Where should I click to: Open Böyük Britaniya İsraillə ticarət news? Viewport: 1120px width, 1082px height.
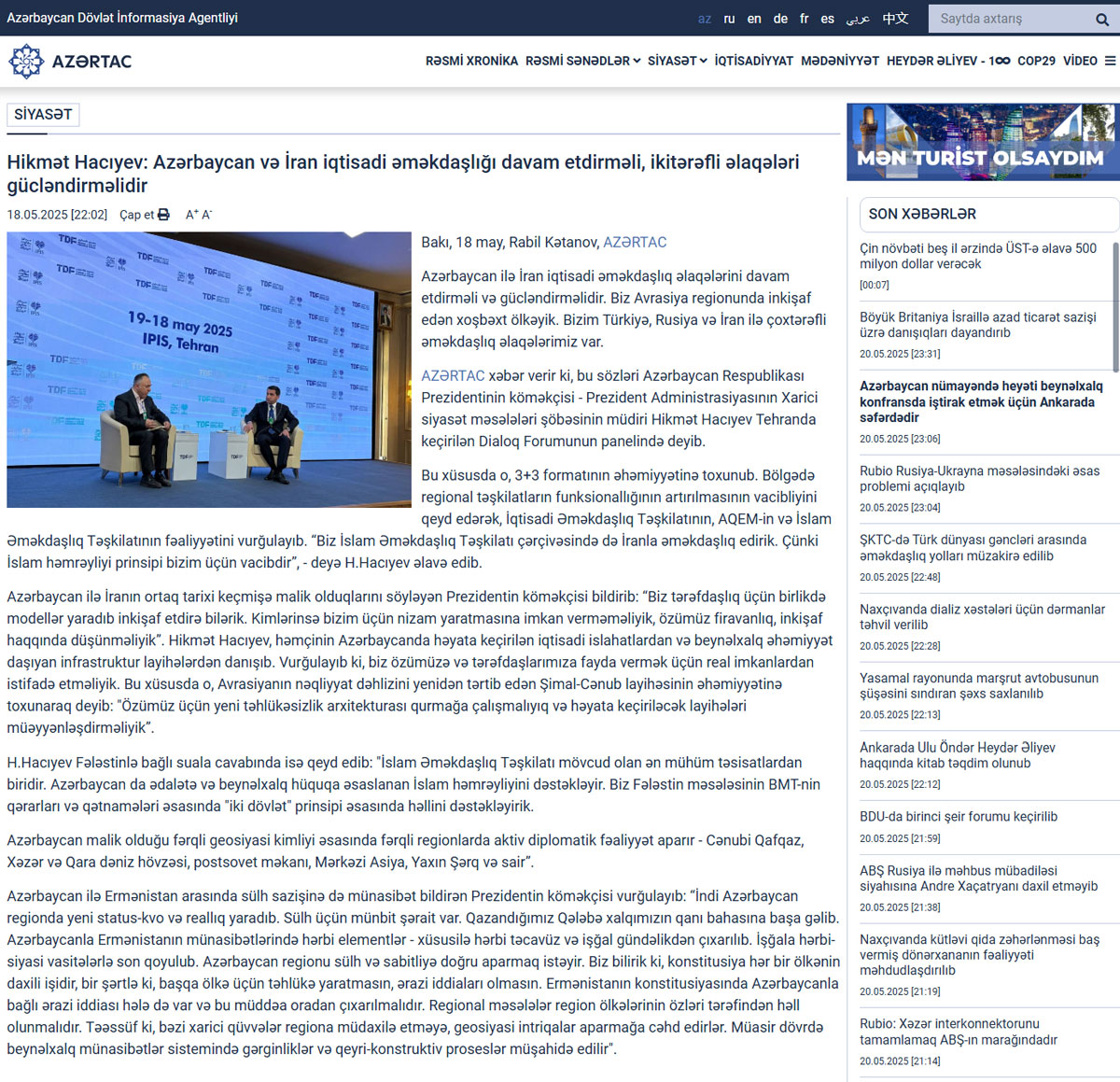pyautogui.click(x=978, y=325)
